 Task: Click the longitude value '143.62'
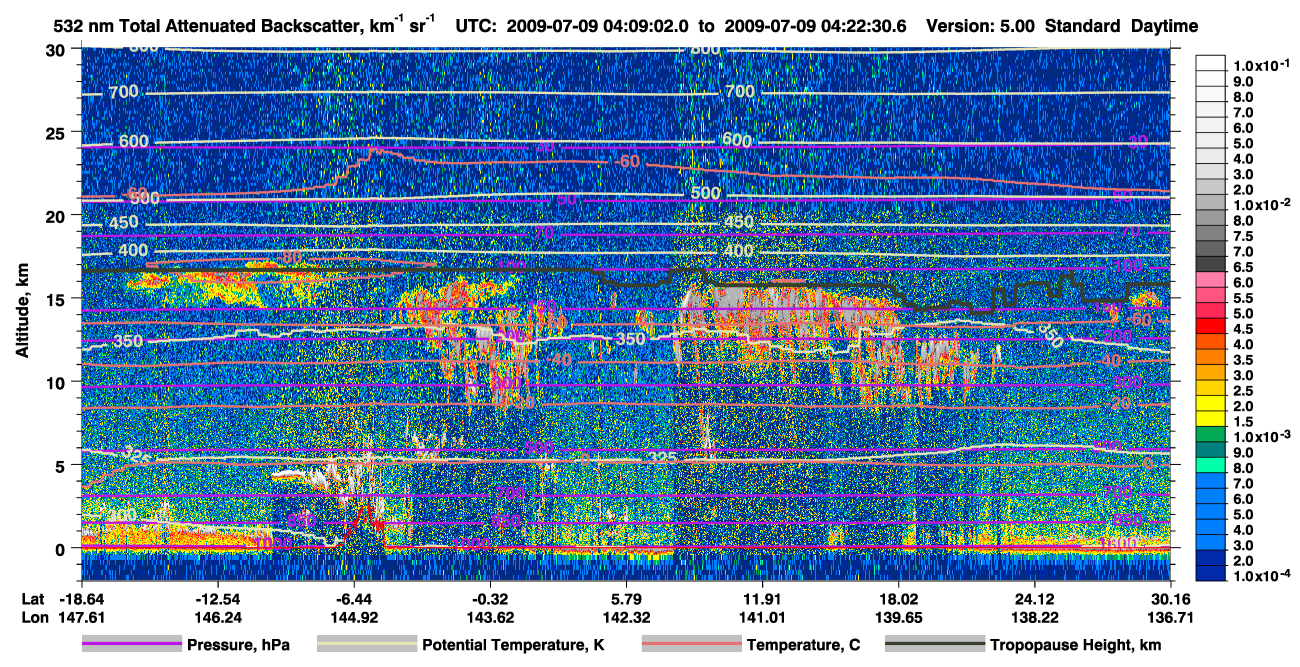coord(490,617)
